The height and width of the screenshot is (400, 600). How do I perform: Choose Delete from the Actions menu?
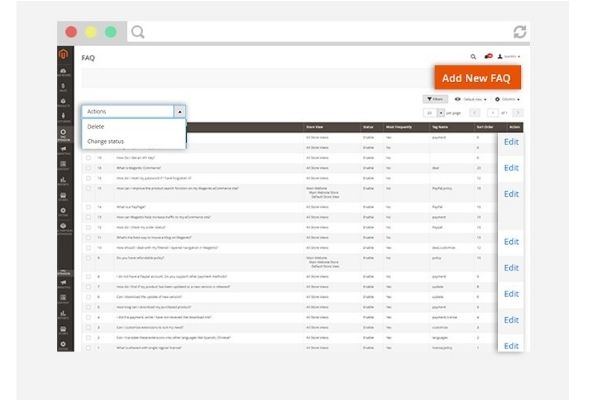(96, 127)
